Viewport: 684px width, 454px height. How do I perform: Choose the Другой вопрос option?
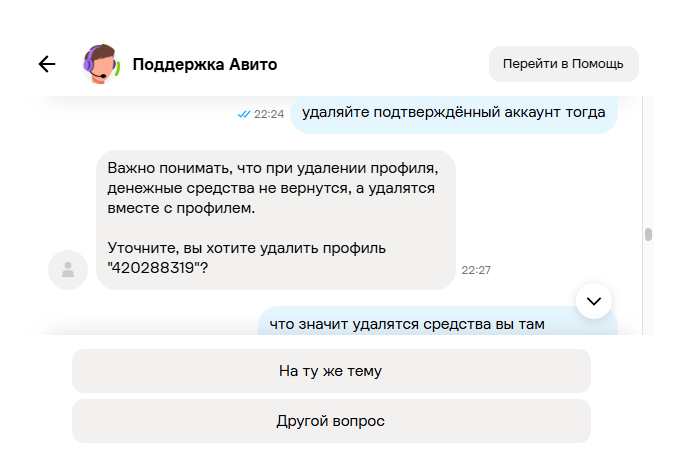point(332,421)
